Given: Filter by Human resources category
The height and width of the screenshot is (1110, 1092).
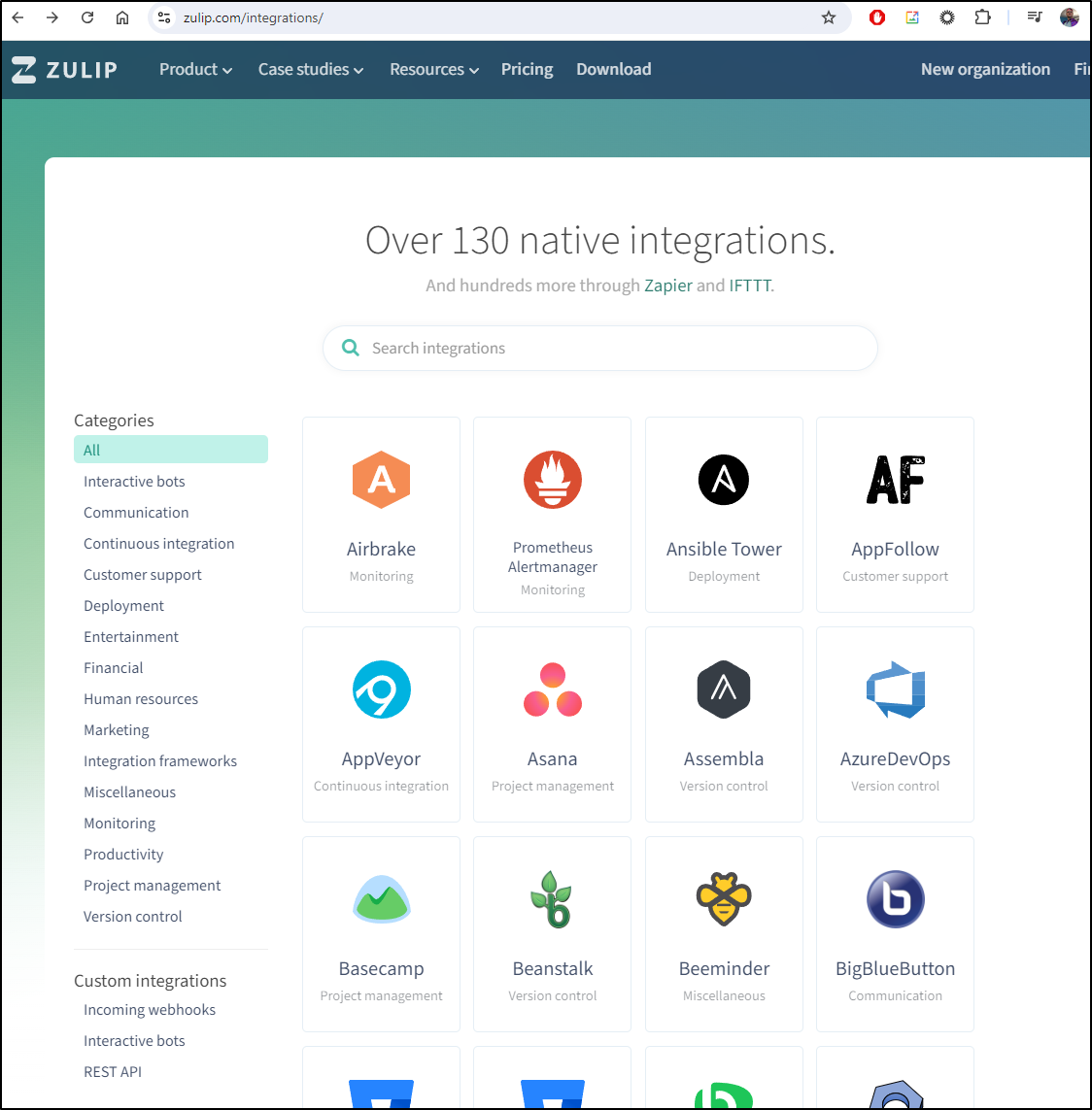Looking at the screenshot, I should (141, 699).
